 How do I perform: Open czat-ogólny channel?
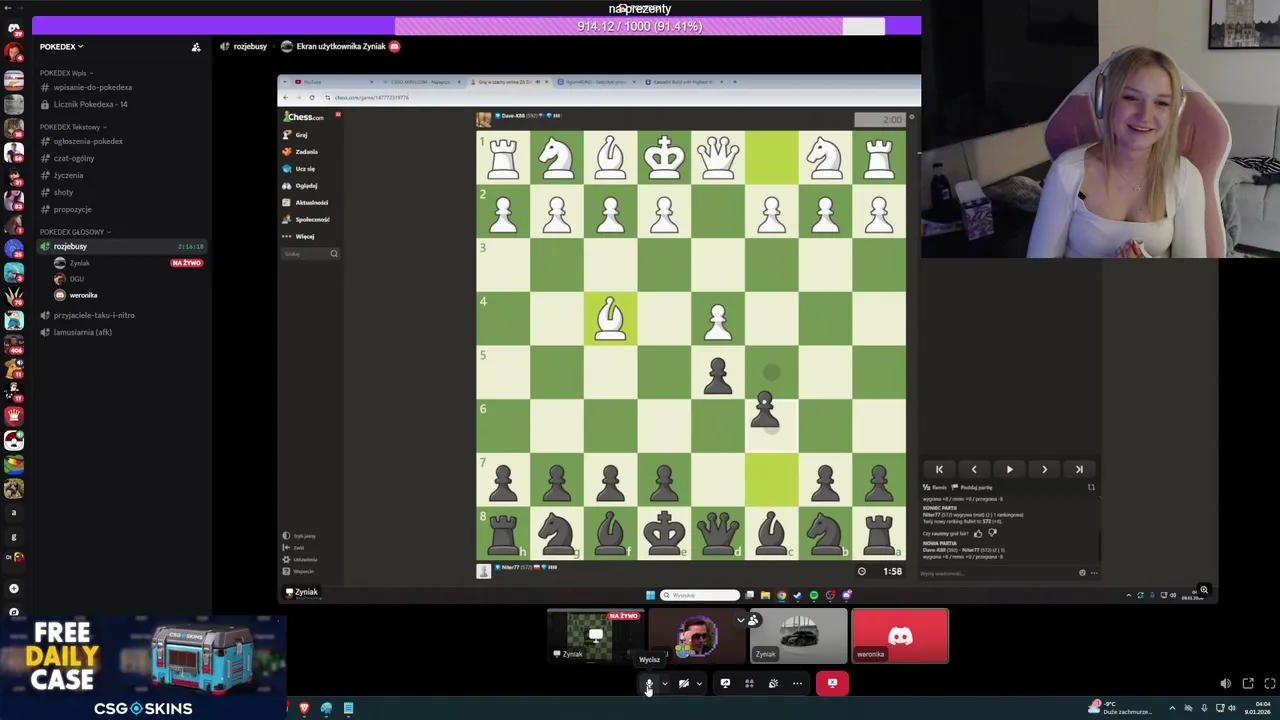(74, 158)
